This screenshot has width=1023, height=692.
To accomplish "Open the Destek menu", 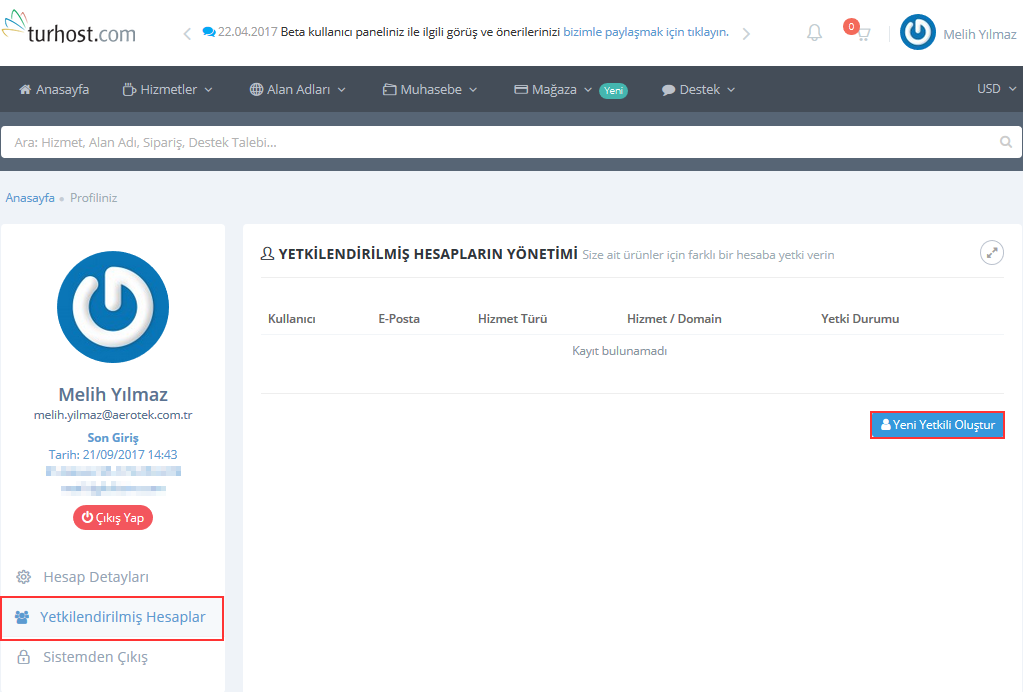I will coord(698,89).
